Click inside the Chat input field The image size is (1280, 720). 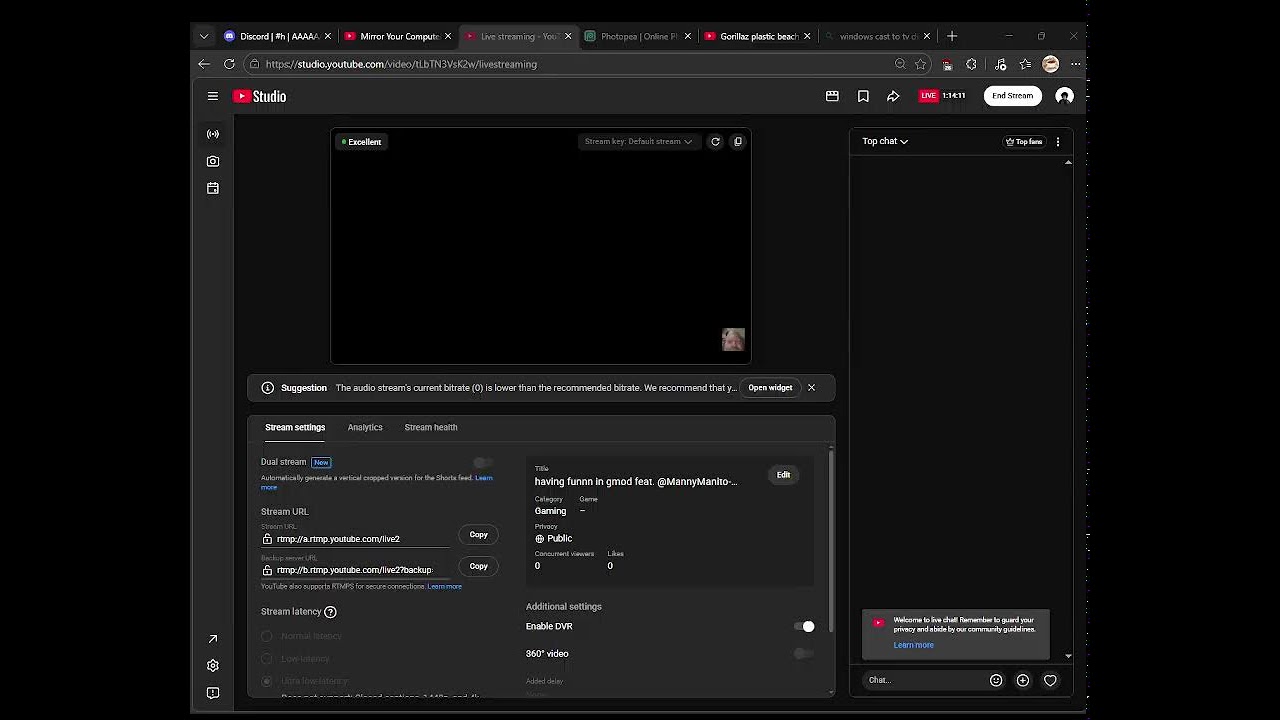click(925, 680)
